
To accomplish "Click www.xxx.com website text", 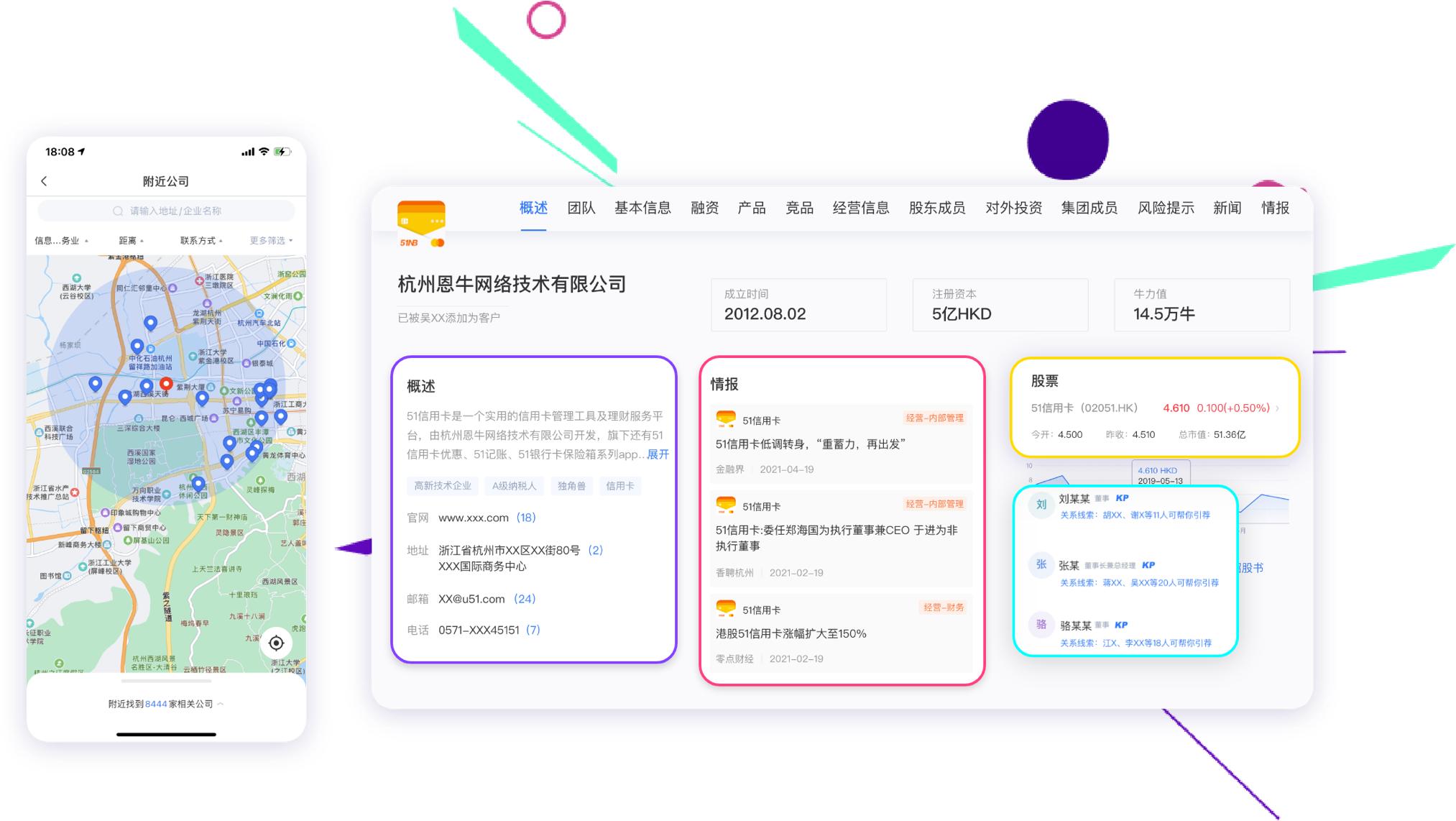I will click(x=474, y=518).
